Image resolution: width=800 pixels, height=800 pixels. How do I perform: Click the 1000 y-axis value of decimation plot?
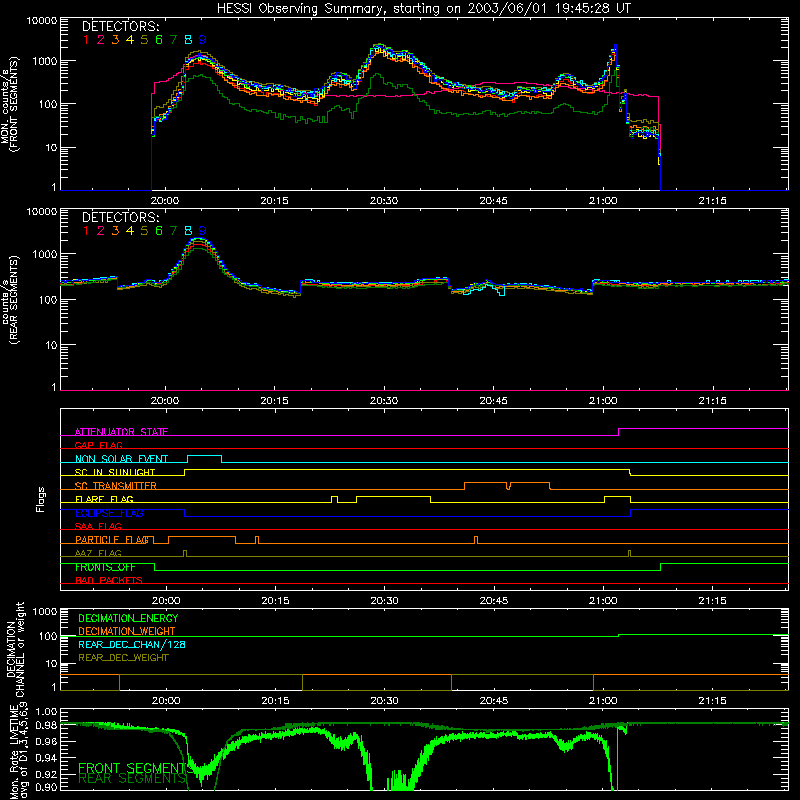pyautogui.click(x=45, y=611)
